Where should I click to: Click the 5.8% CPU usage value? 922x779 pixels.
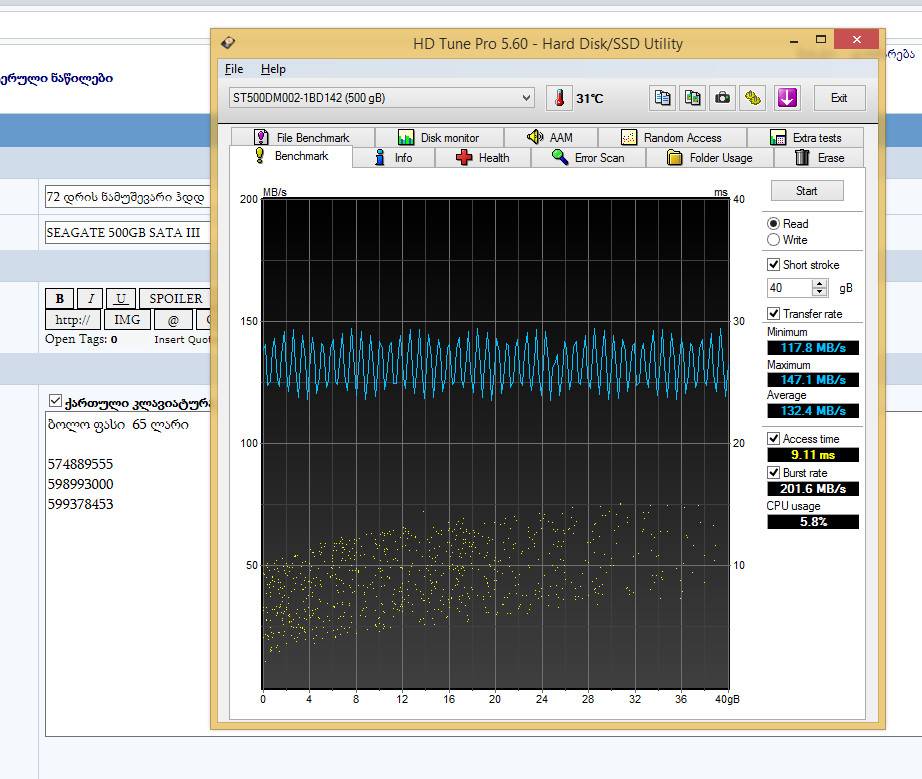(813, 521)
